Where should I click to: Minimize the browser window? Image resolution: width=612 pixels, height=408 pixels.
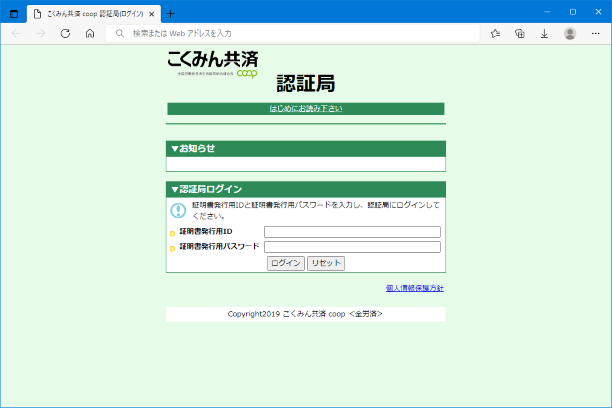coord(547,12)
